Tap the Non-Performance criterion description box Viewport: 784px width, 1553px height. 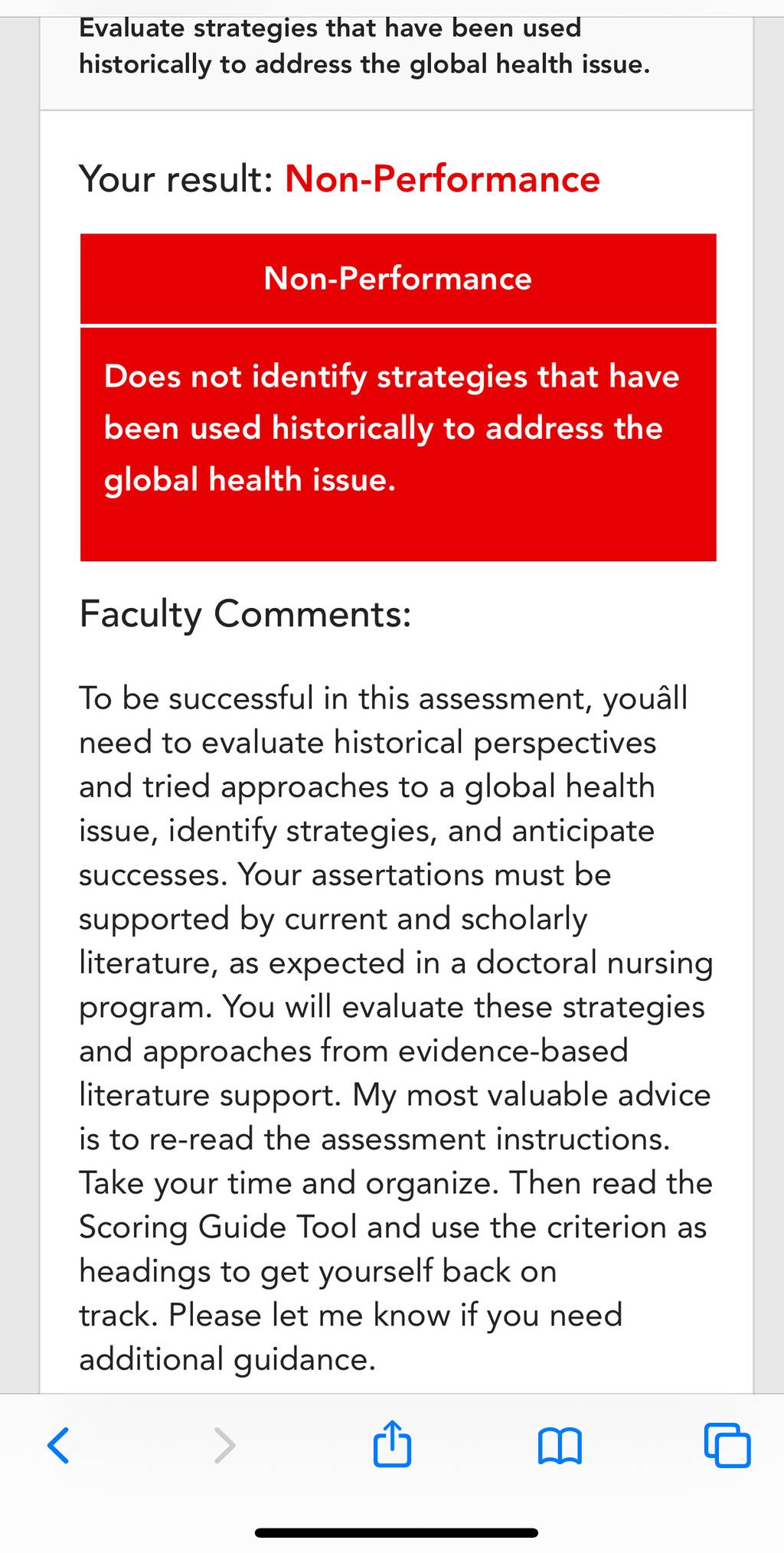click(x=398, y=444)
